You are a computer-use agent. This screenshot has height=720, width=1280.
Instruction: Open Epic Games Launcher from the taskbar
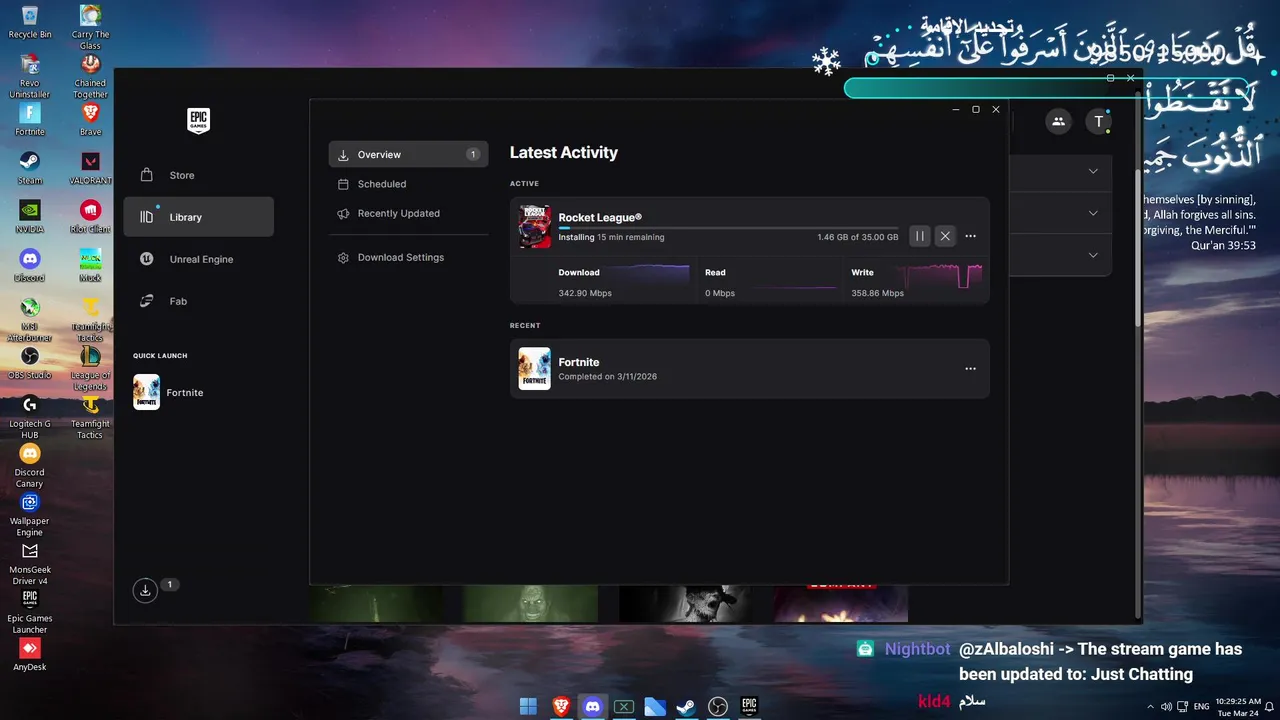pos(749,707)
